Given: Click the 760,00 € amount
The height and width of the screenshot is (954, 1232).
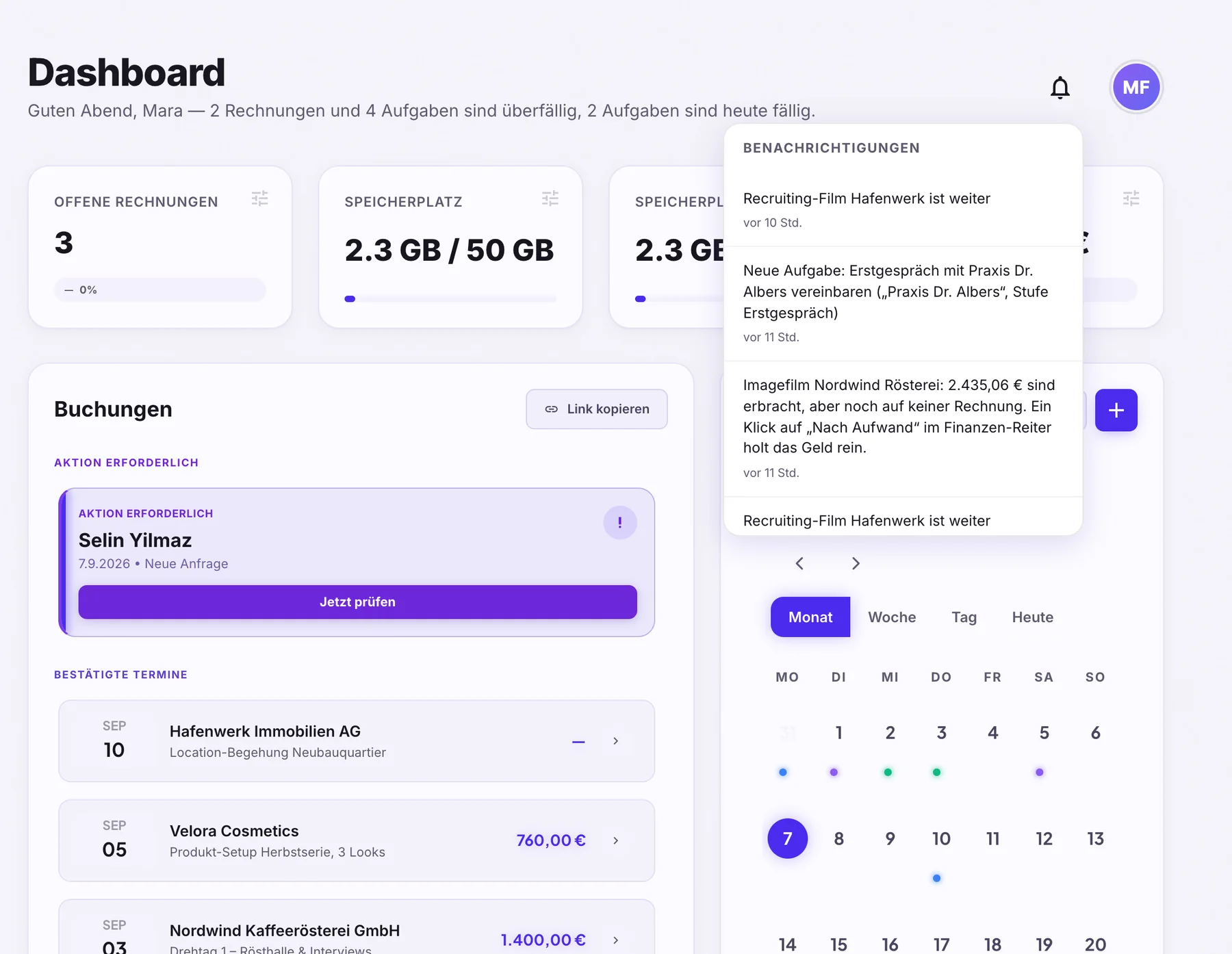Looking at the screenshot, I should (x=551, y=840).
